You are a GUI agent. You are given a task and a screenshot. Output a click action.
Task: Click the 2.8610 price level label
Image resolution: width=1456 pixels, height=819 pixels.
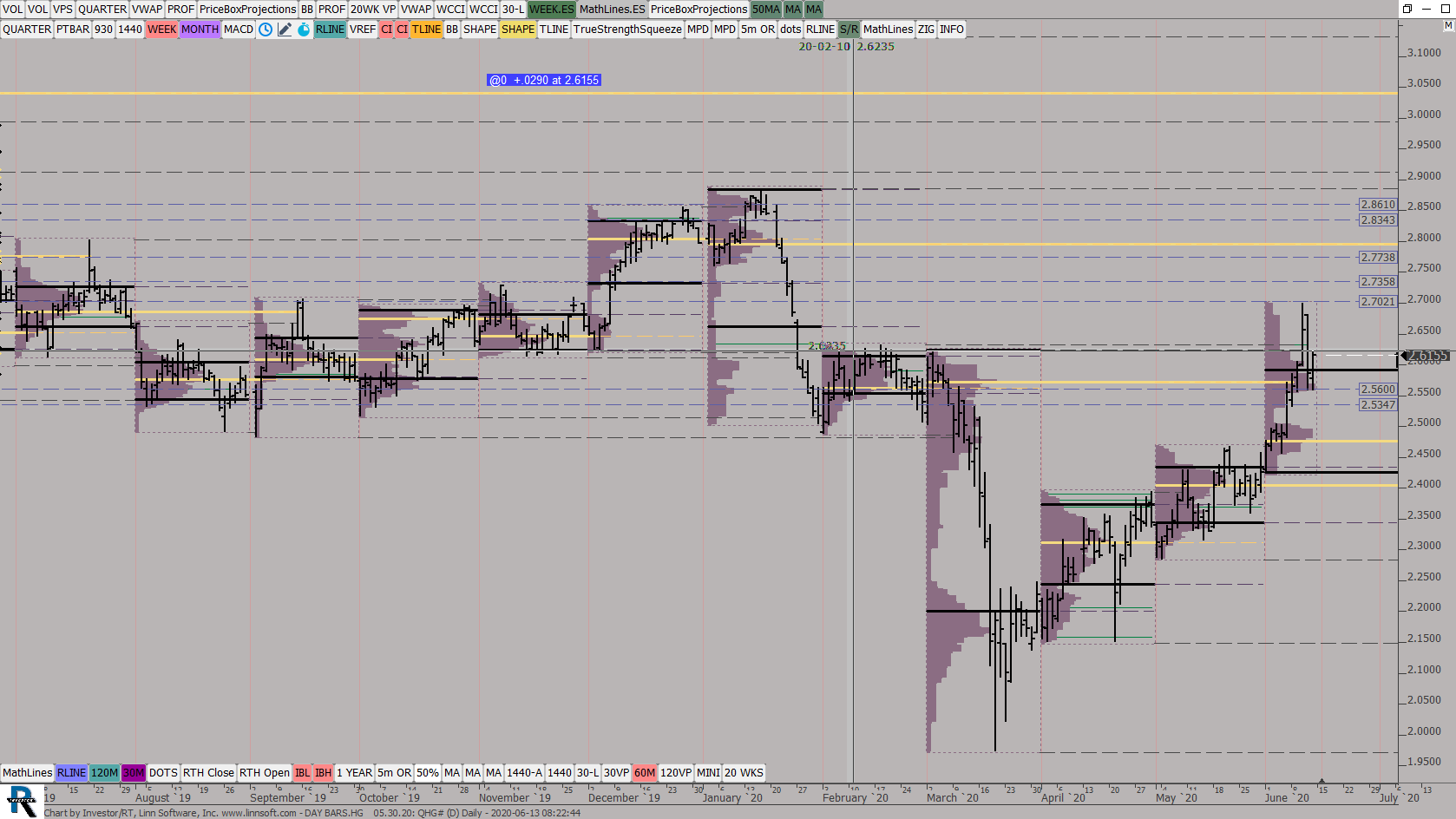pos(1378,205)
